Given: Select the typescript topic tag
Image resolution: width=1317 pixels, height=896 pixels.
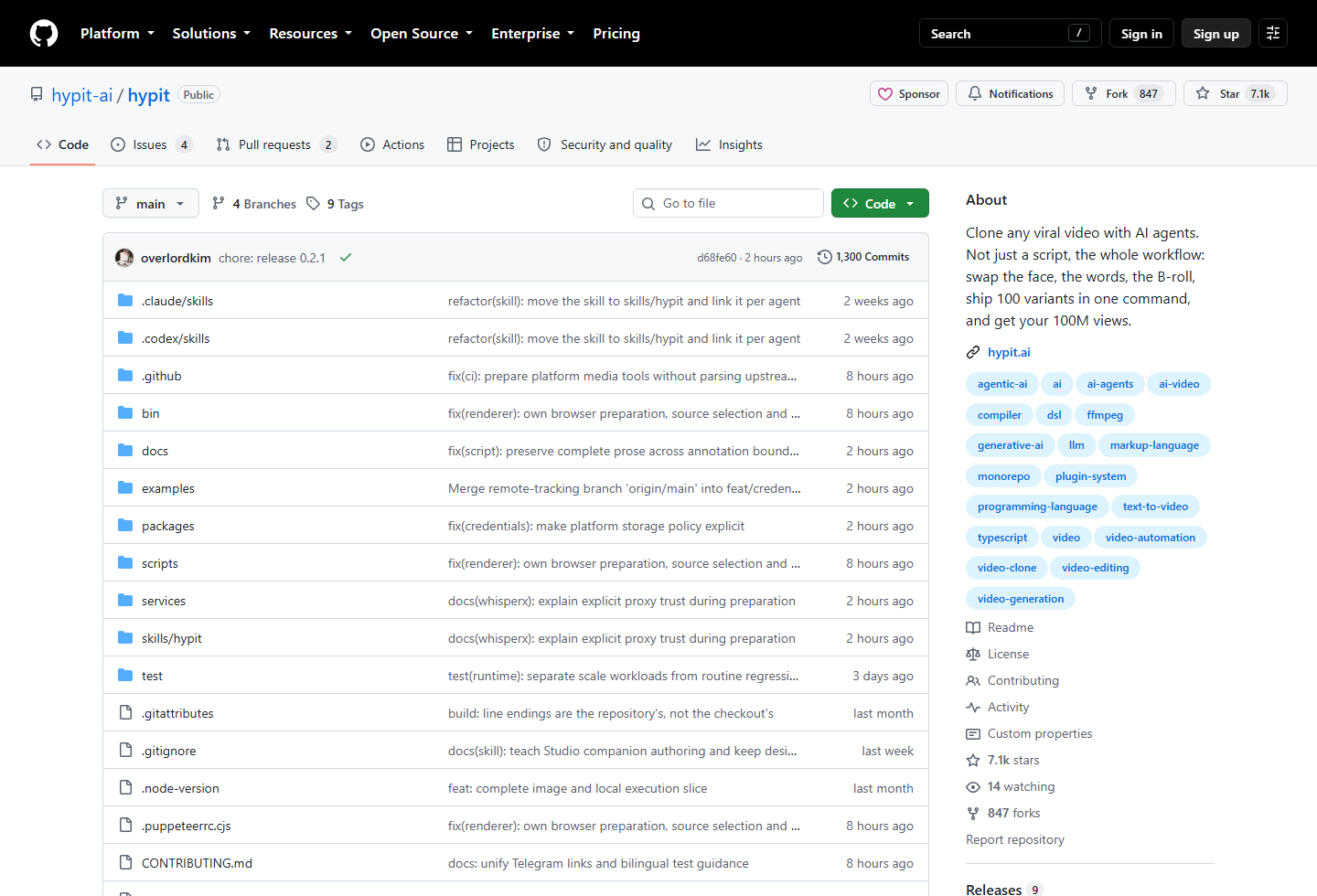Looking at the screenshot, I should 1002,538.
